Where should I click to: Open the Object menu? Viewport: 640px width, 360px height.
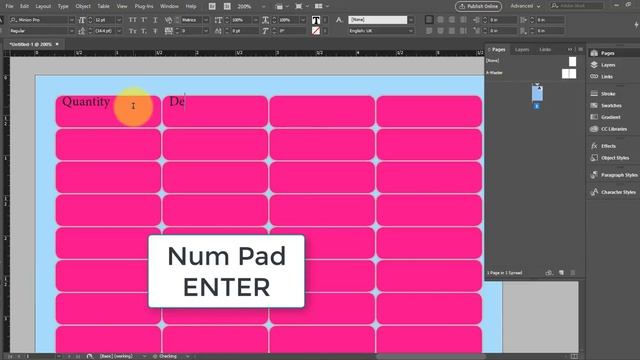[x=83, y=6]
